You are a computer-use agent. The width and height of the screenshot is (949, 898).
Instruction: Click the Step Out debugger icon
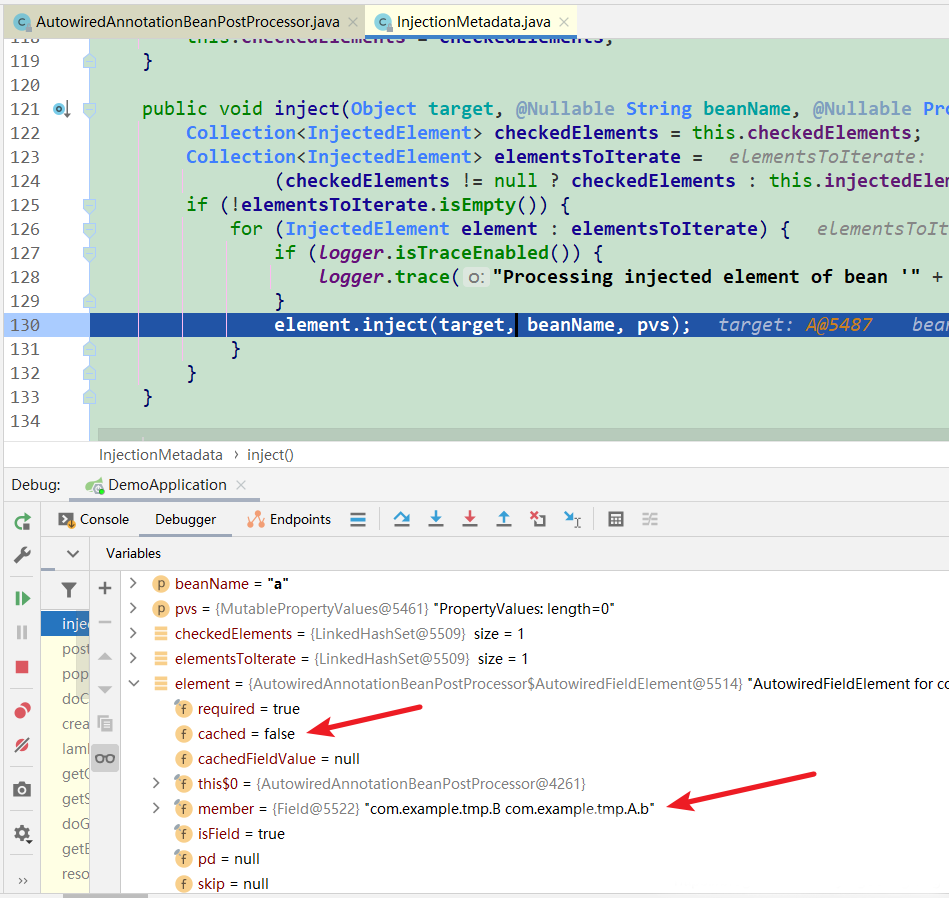point(504,519)
